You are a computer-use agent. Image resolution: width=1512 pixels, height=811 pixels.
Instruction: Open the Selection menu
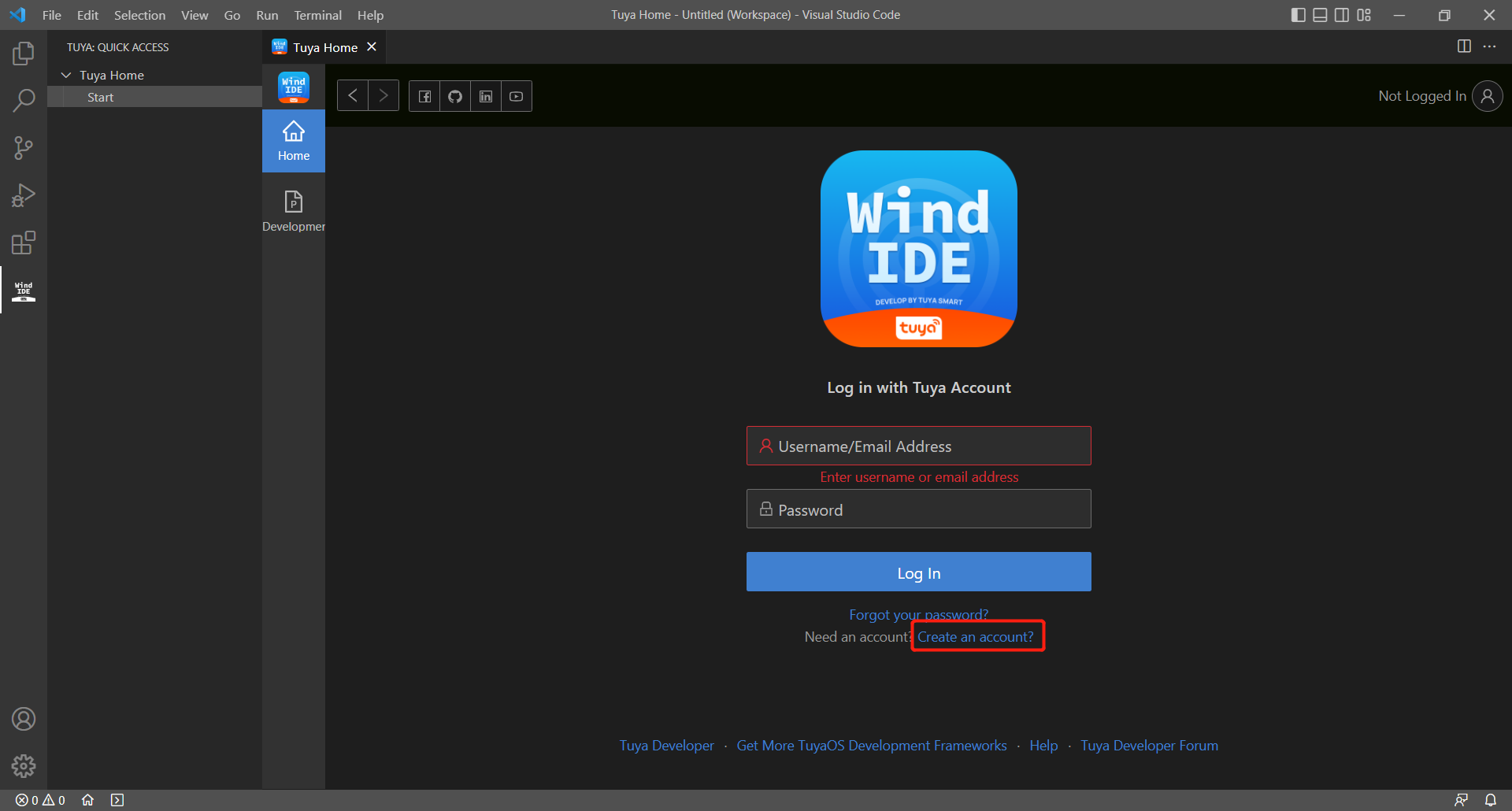coord(139,15)
